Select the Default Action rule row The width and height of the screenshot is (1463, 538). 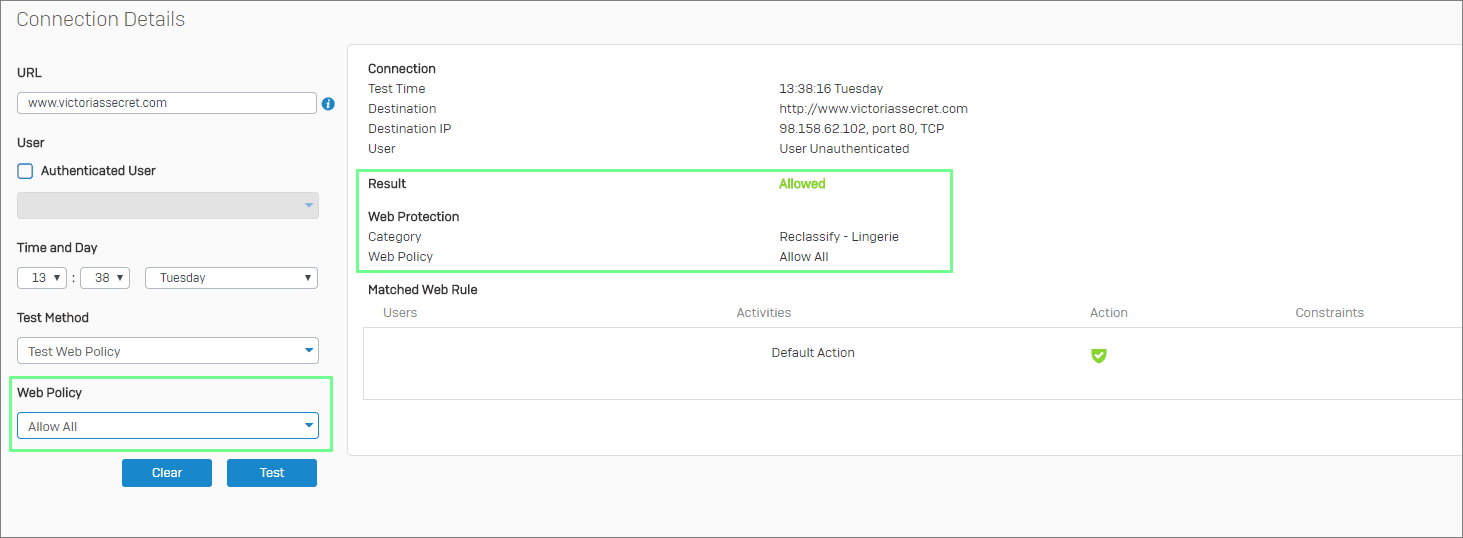pos(912,363)
